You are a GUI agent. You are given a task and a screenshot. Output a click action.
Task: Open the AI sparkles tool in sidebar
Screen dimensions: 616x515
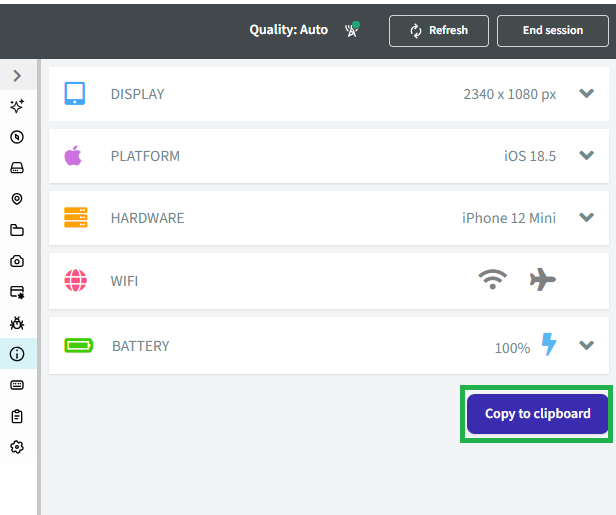17,106
